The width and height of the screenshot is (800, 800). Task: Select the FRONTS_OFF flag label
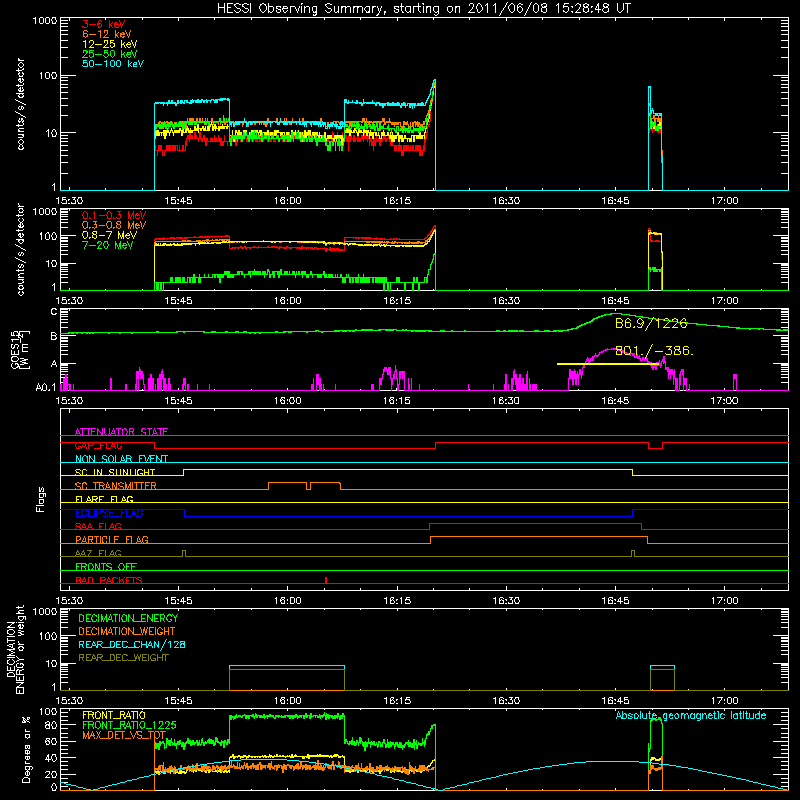(x=106, y=567)
